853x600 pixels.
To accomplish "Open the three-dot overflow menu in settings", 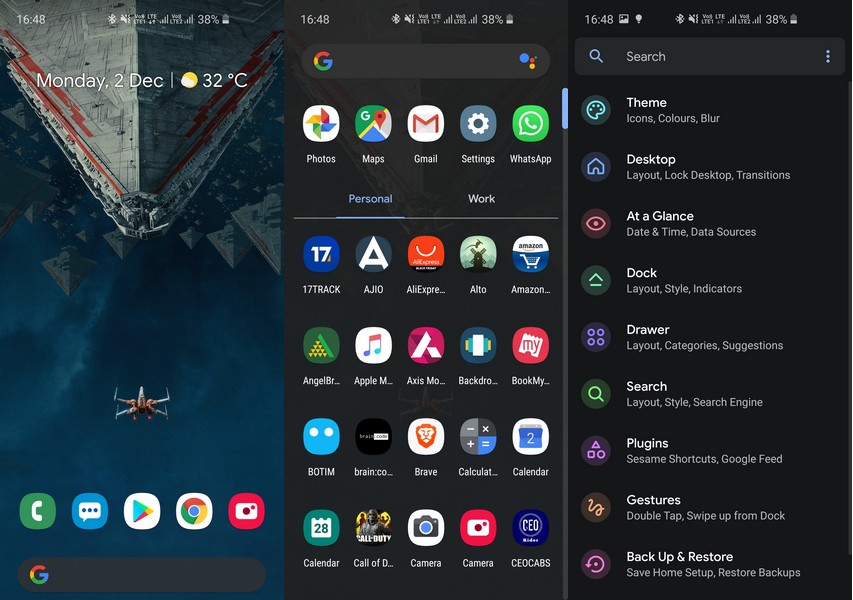I will (x=827, y=56).
